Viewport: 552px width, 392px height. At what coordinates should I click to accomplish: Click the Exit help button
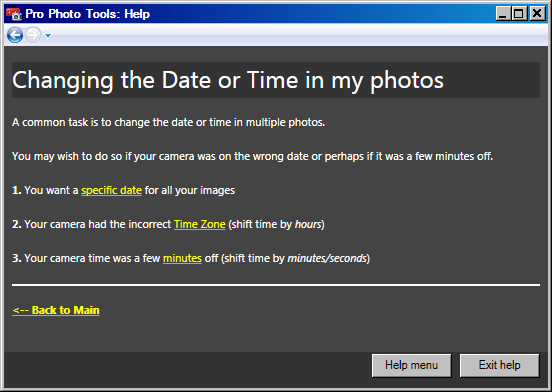tap(499, 365)
